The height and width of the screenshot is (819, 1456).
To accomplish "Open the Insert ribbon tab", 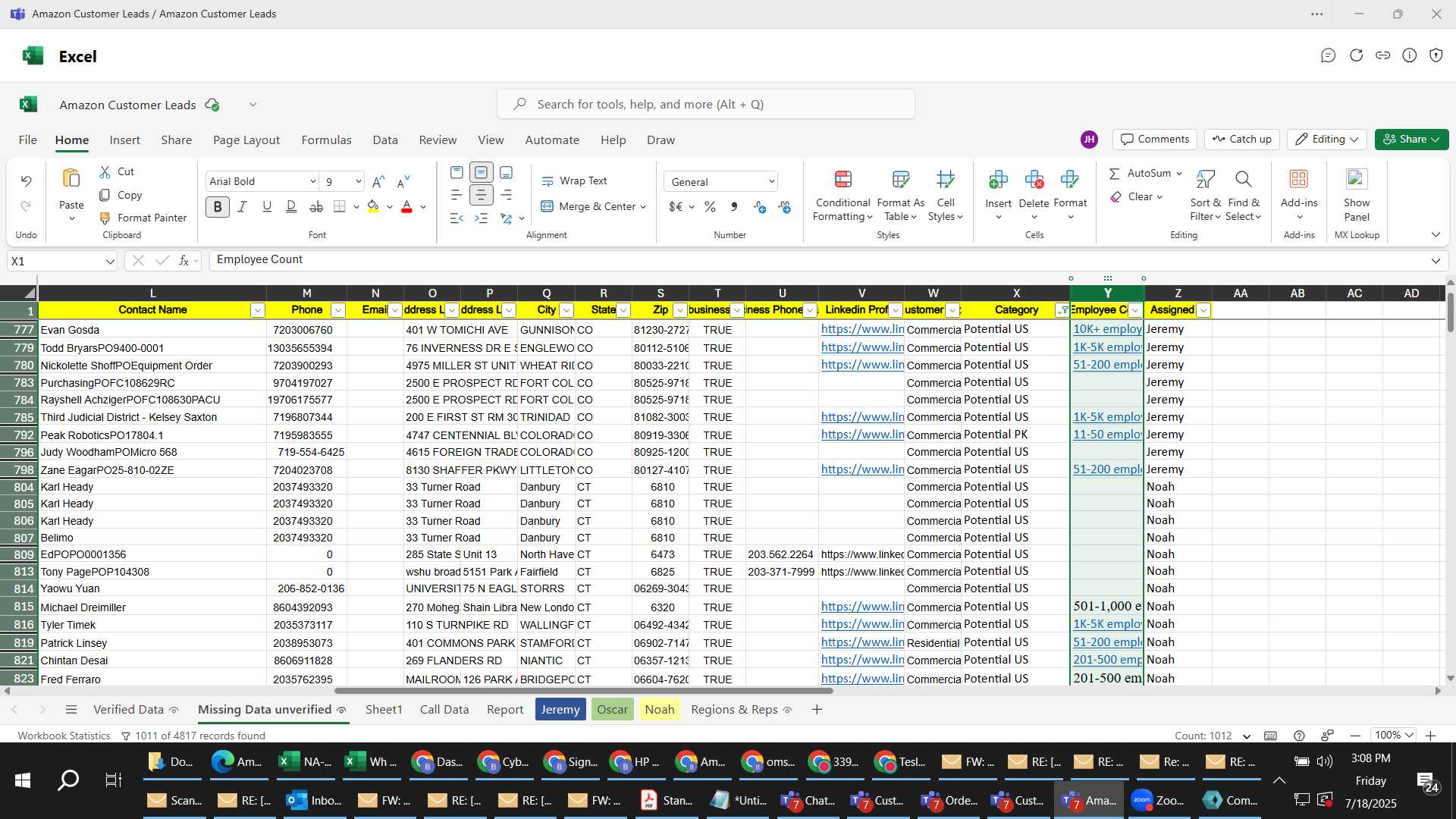I will click(124, 140).
